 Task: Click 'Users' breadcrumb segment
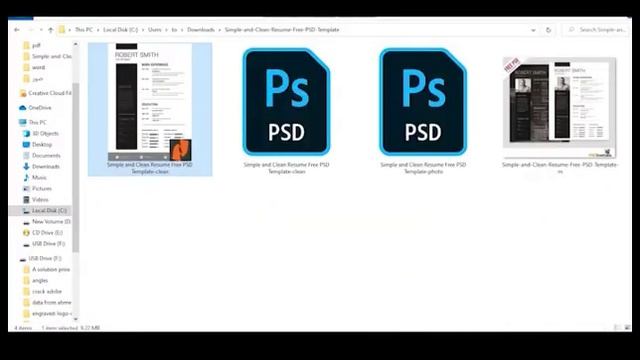[x=155, y=30]
